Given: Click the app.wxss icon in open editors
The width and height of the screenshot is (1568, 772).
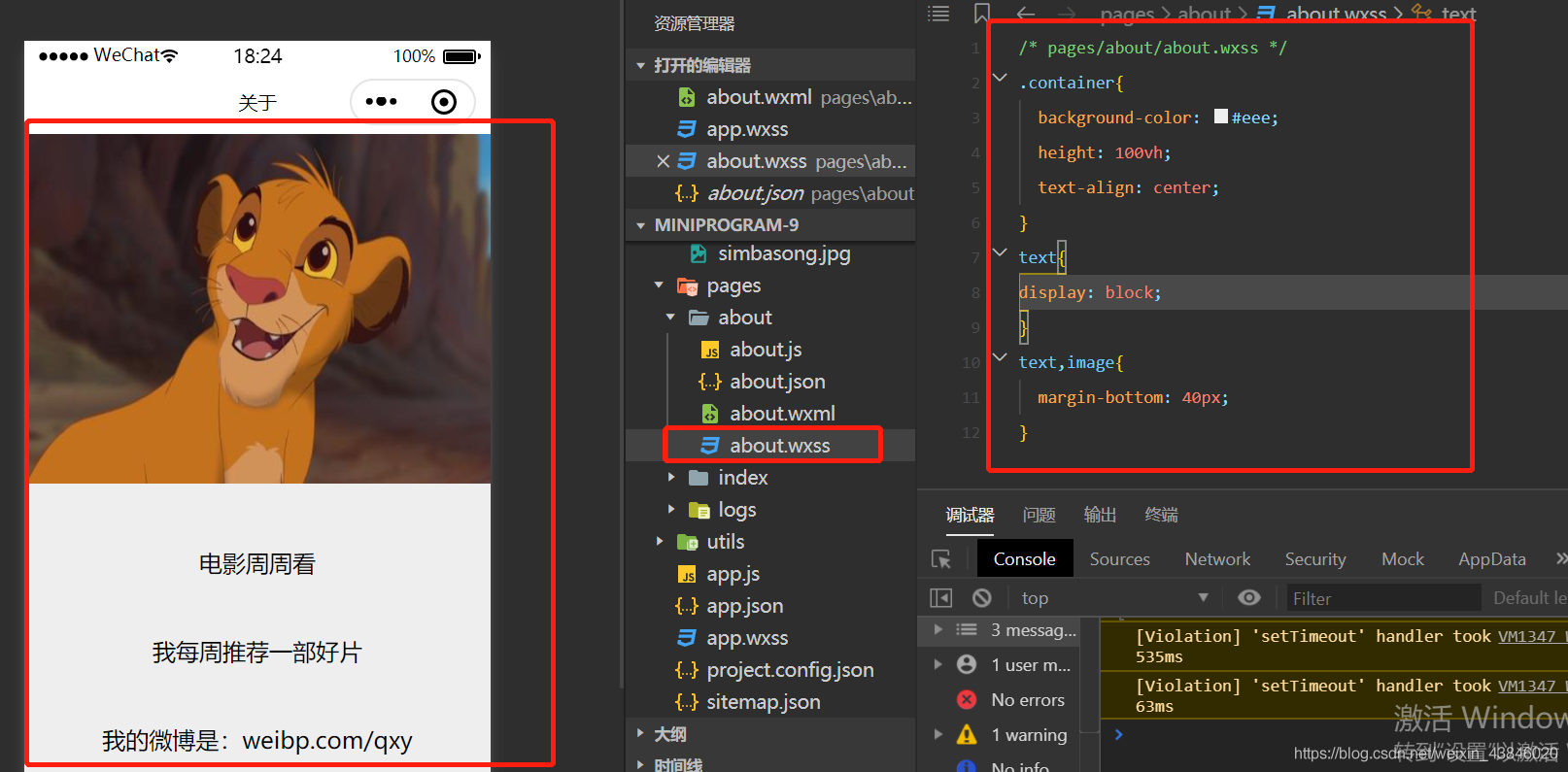Looking at the screenshot, I should coord(686,129).
